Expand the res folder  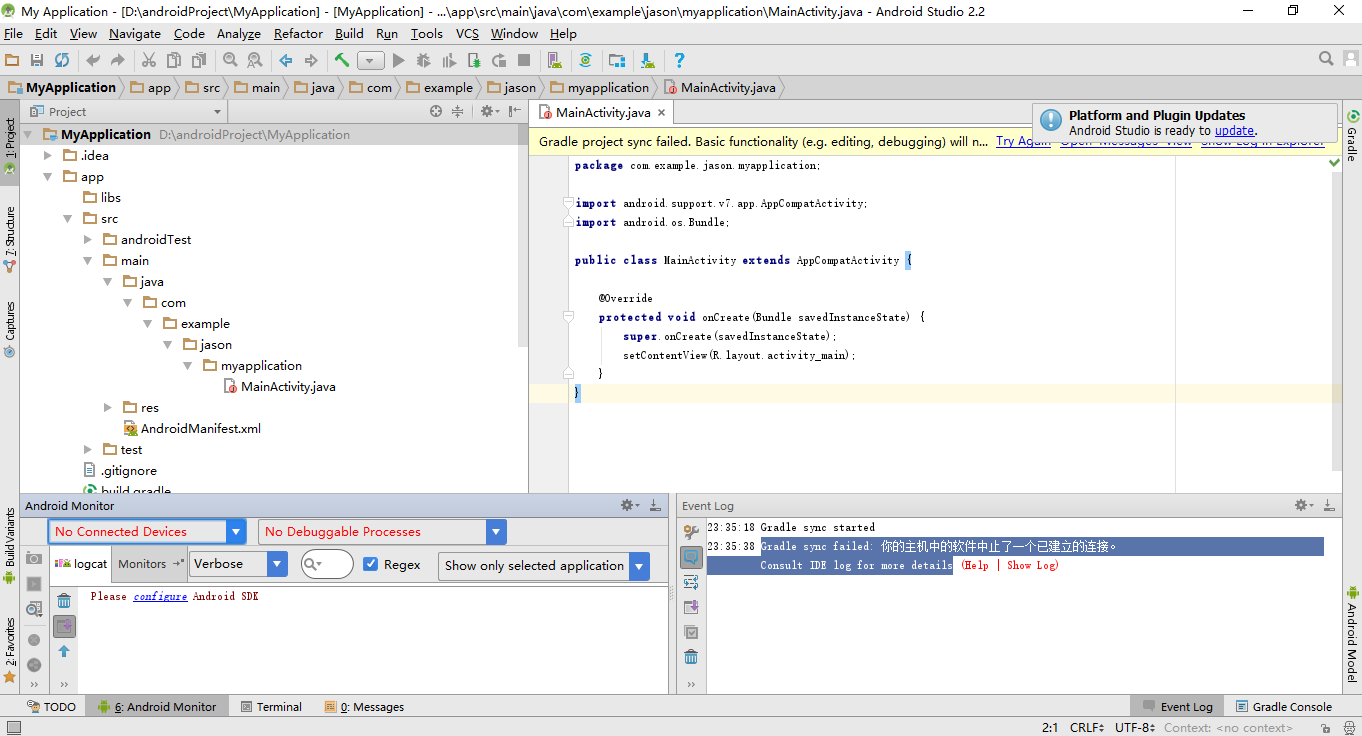click(109, 407)
